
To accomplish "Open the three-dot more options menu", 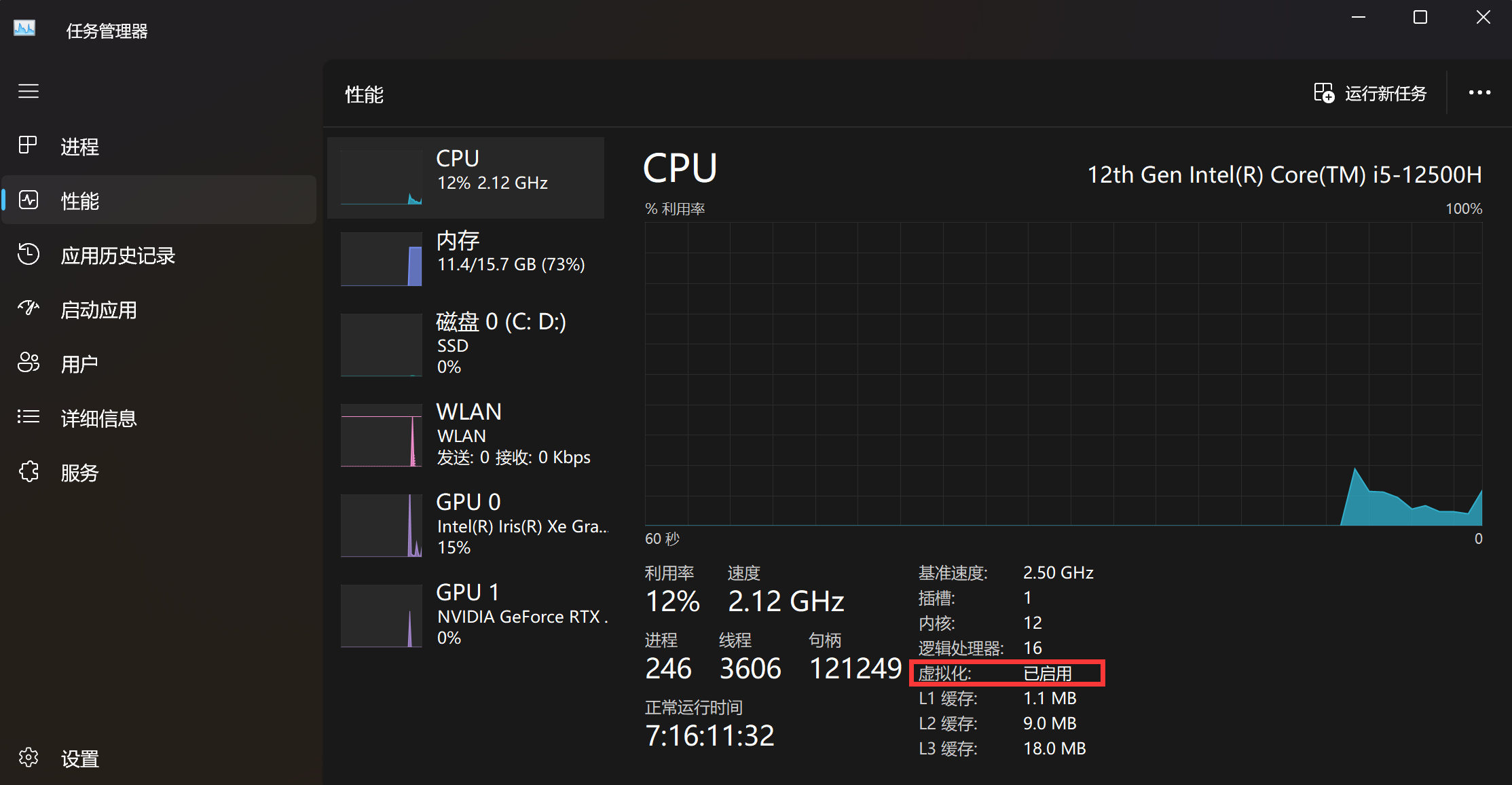I will 1479,93.
